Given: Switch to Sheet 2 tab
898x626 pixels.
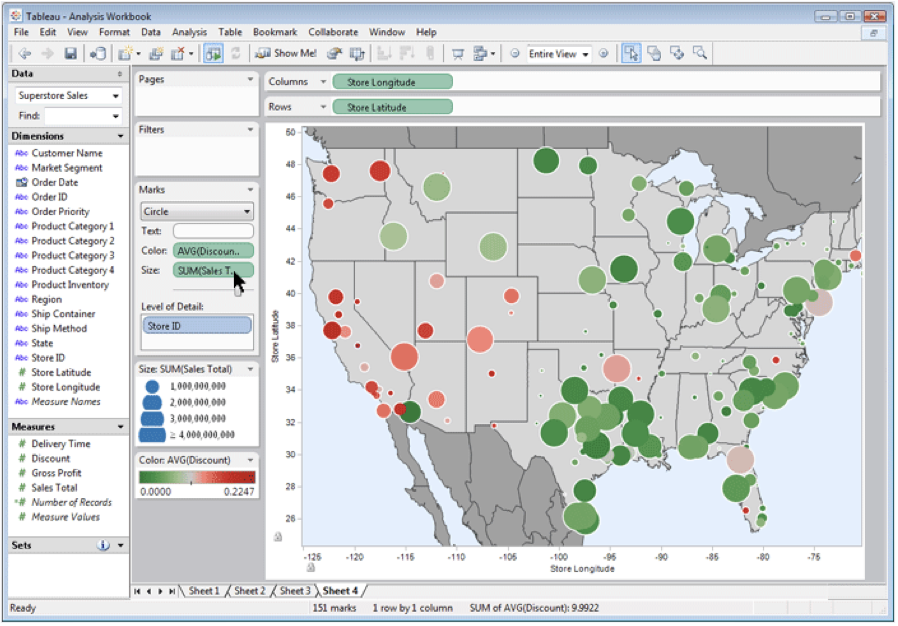Looking at the screenshot, I should pos(248,591).
